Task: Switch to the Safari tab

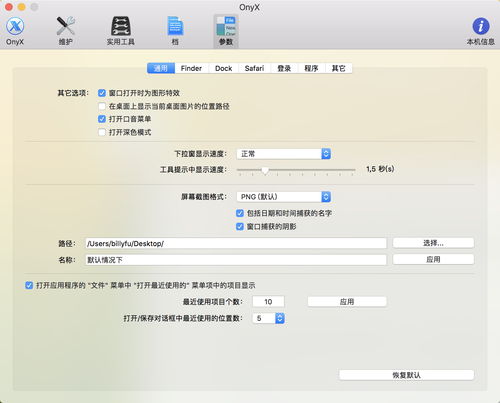Action: coord(254,68)
